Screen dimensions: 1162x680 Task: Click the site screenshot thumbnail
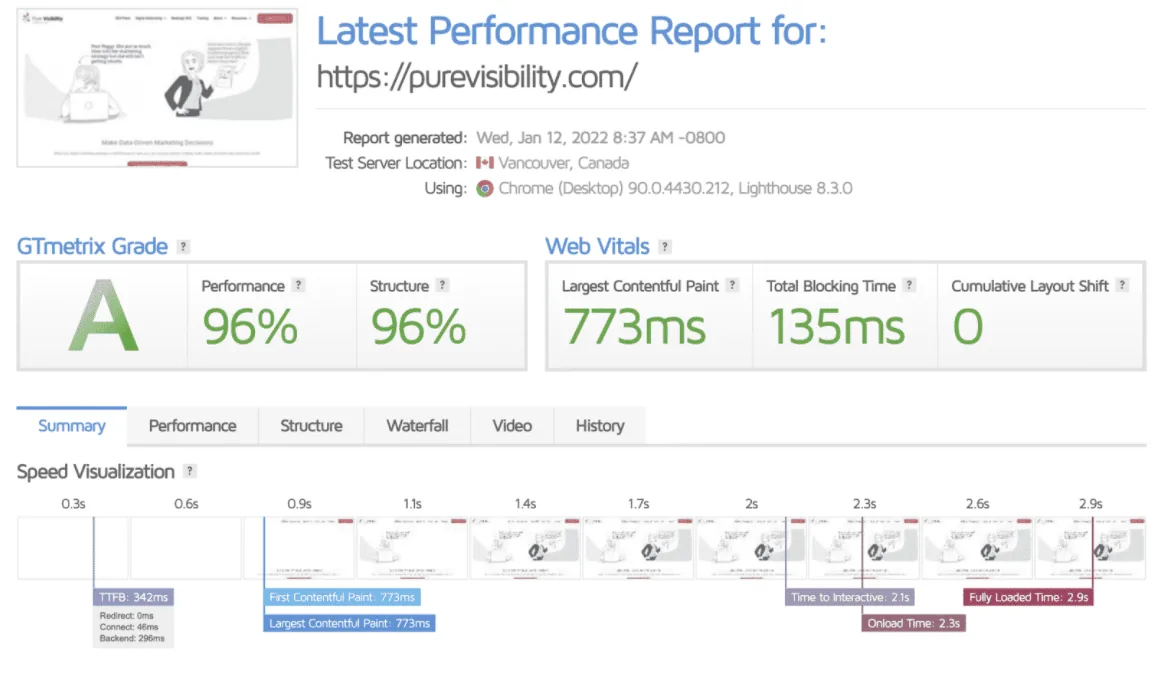coord(158,88)
